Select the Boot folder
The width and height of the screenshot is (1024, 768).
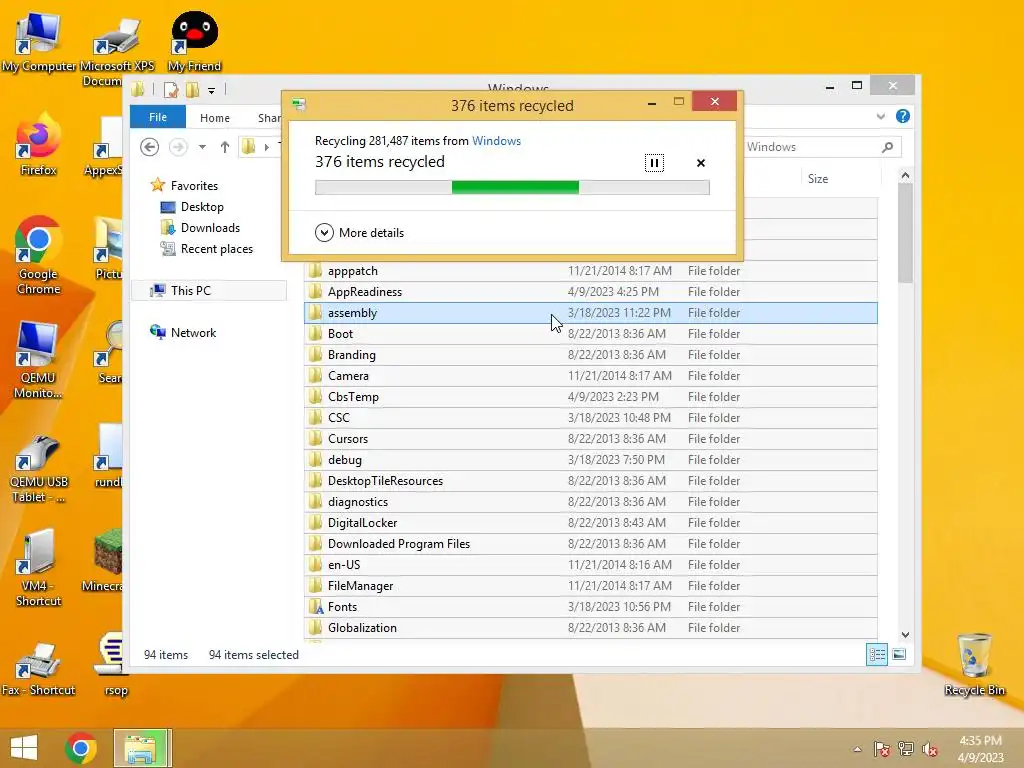[590, 334]
